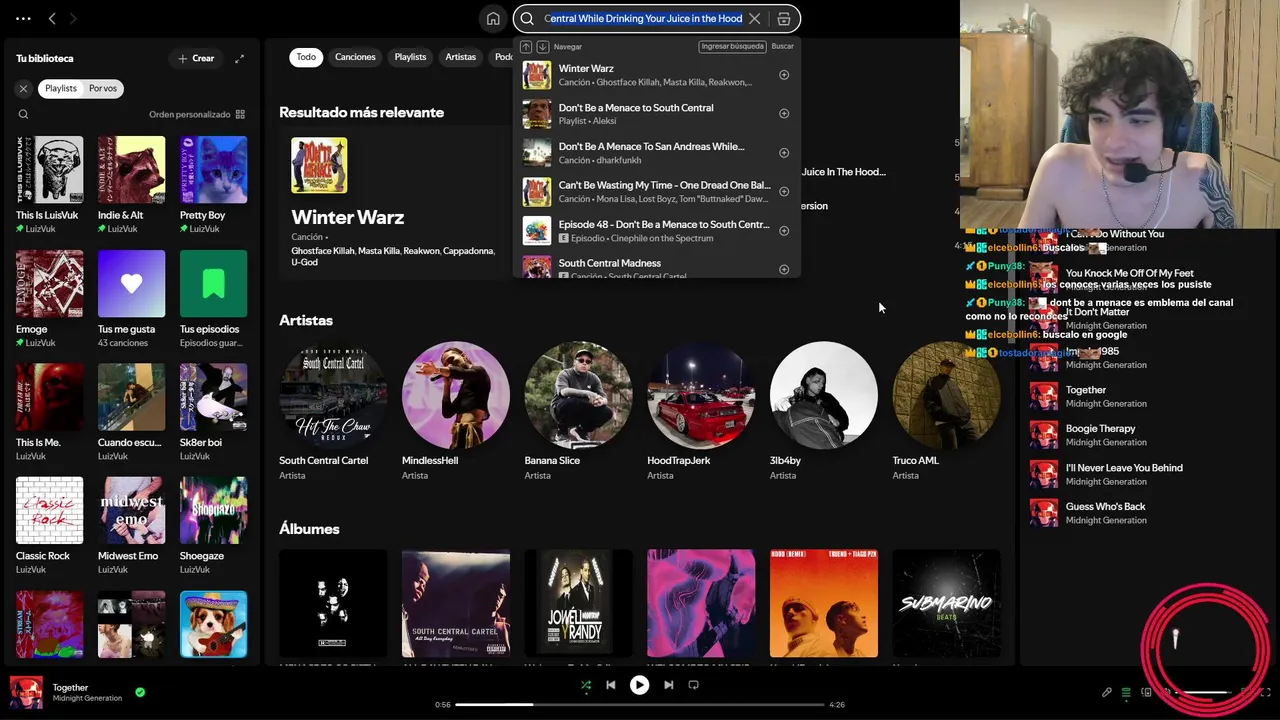The image size is (1280, 720).
Task: Select the Playlists library filter chip
Action: (60, 88)
